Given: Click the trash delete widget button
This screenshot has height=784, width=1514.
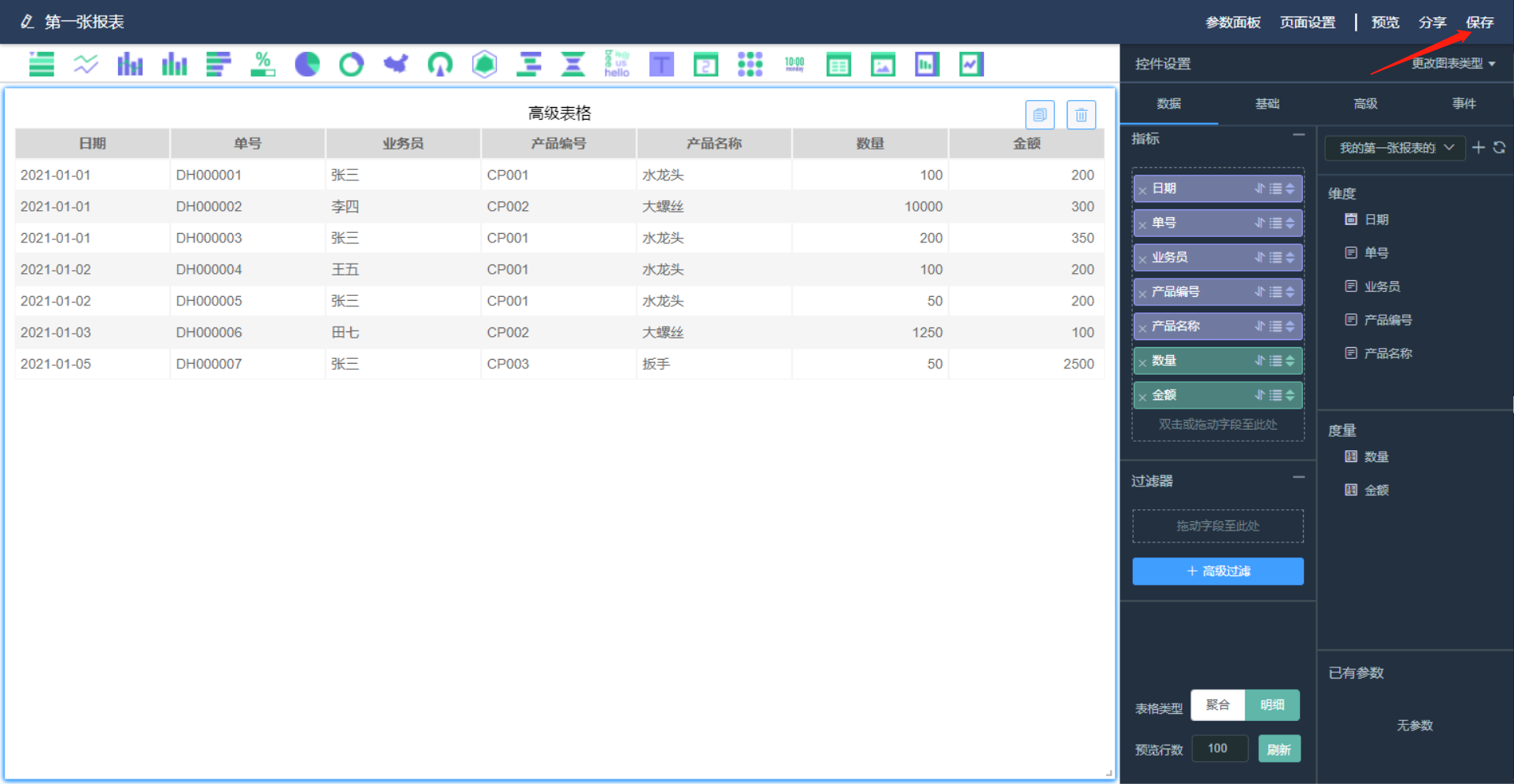Looking at the screenshot, I should 1082,115.
